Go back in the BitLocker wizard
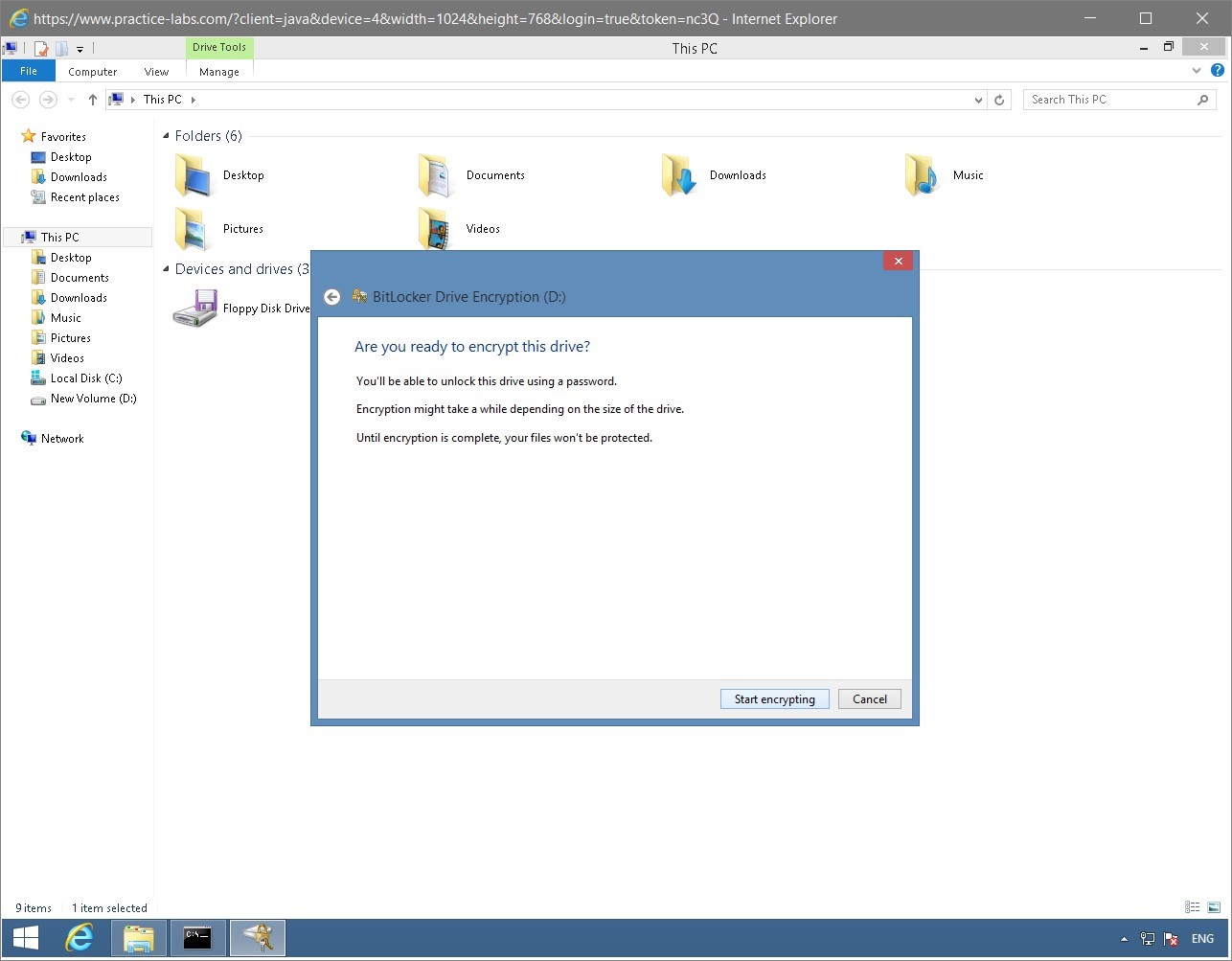 (331, 297)
